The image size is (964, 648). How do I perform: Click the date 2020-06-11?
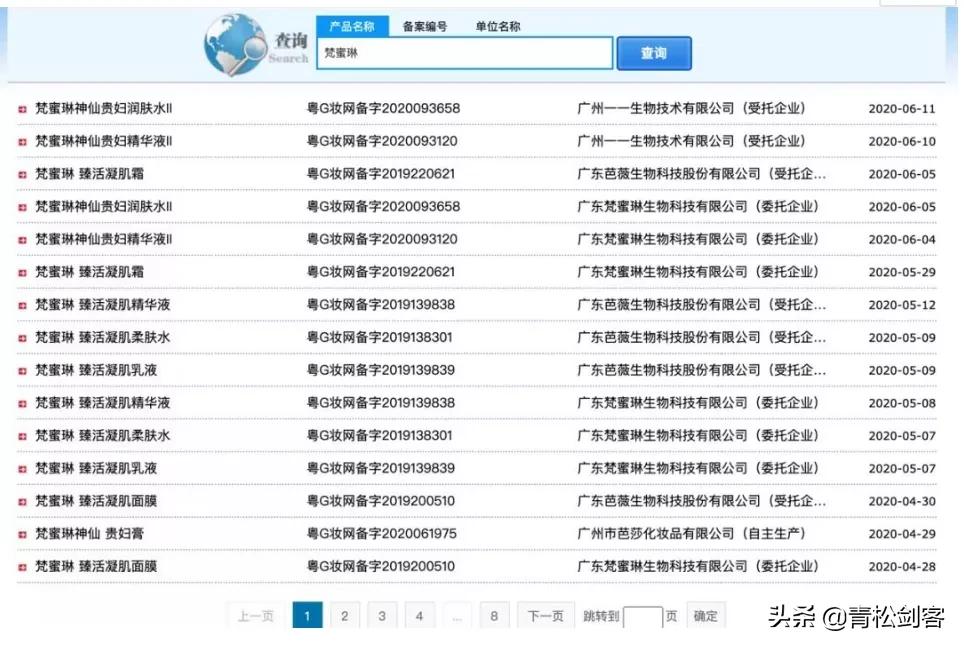(902, 109)
